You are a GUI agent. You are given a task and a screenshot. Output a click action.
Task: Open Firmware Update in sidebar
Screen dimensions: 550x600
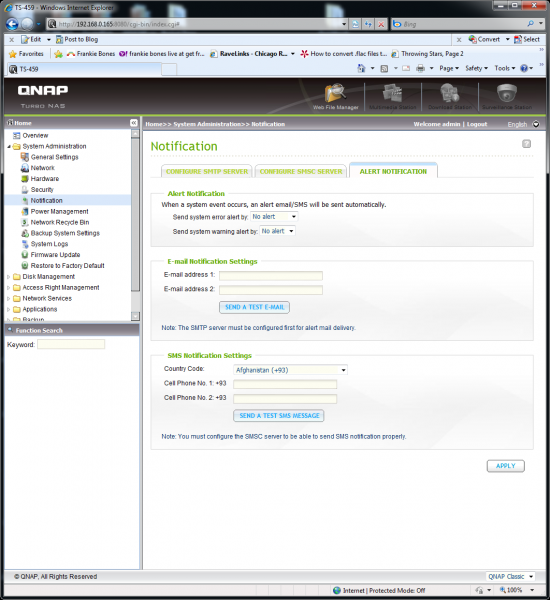tap(55, 255)
